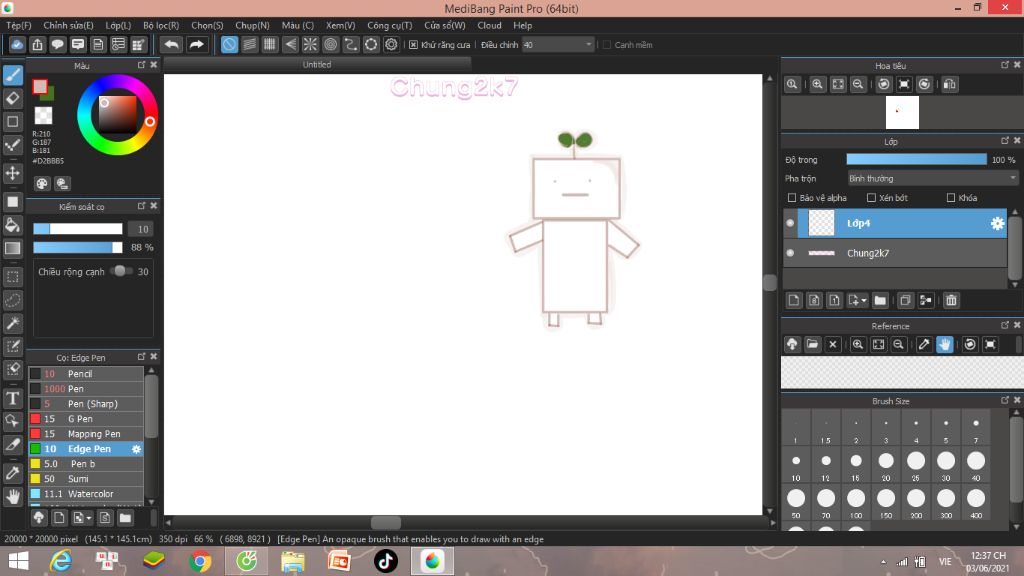Select the Move tool
This screenshot has height=576, width=1024.
tap(13, 173)
